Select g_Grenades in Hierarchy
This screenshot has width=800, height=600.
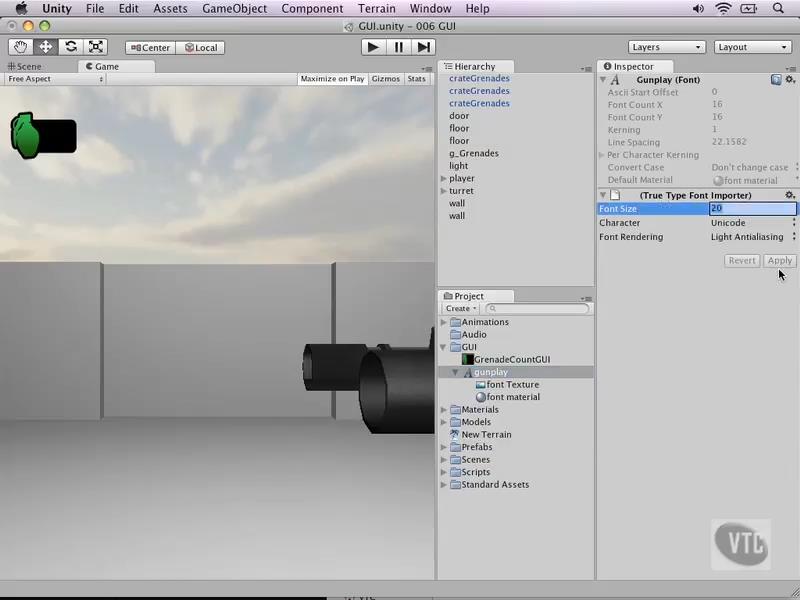pyautogui.click(x=474, y=153)
